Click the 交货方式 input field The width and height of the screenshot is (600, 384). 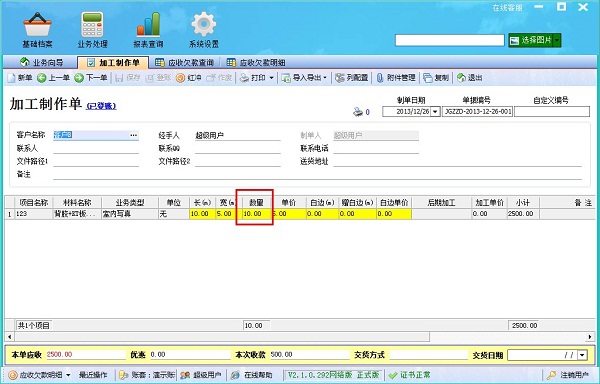point(429,355)
